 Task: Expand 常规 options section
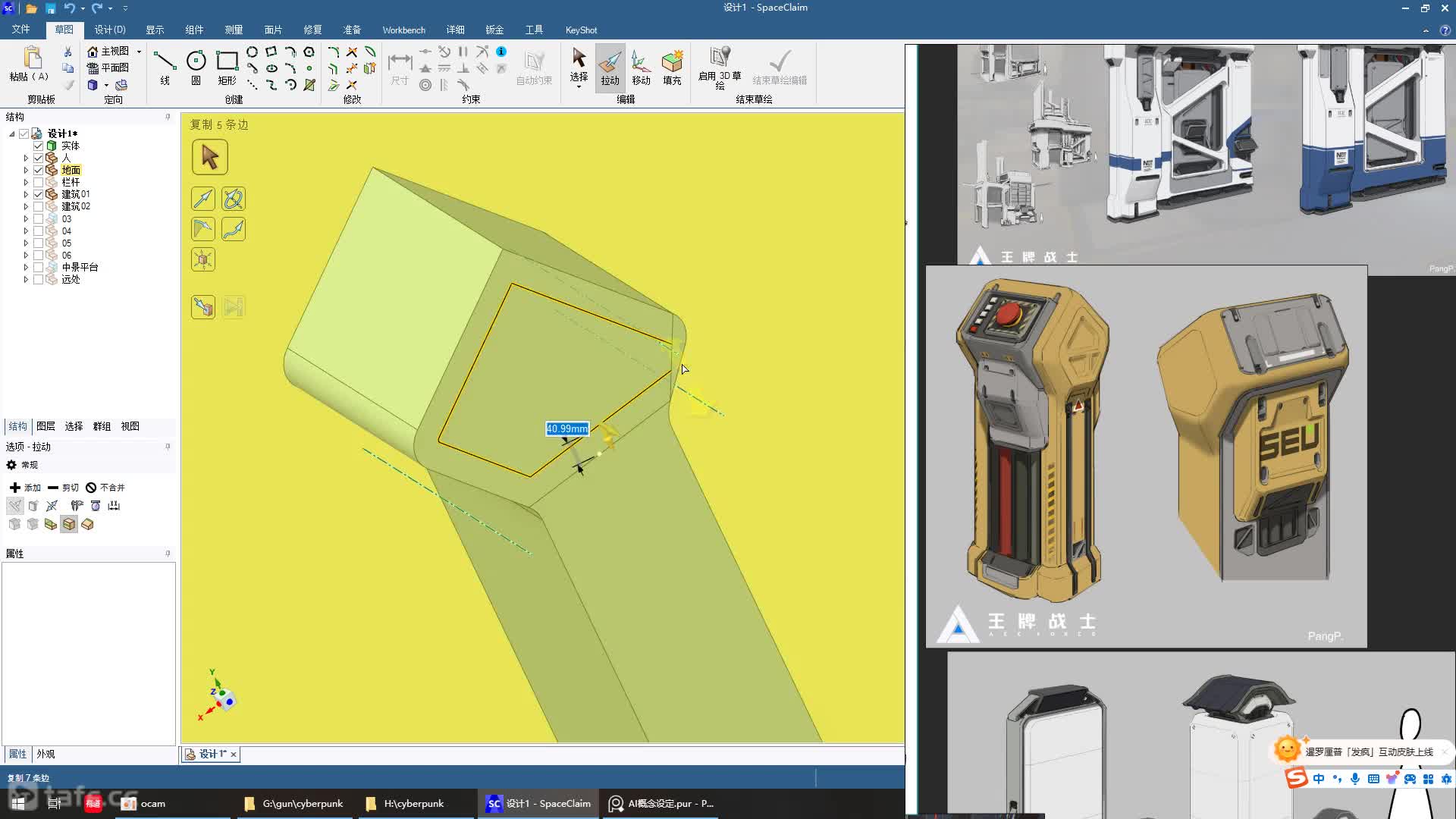[x=22, y=465]
